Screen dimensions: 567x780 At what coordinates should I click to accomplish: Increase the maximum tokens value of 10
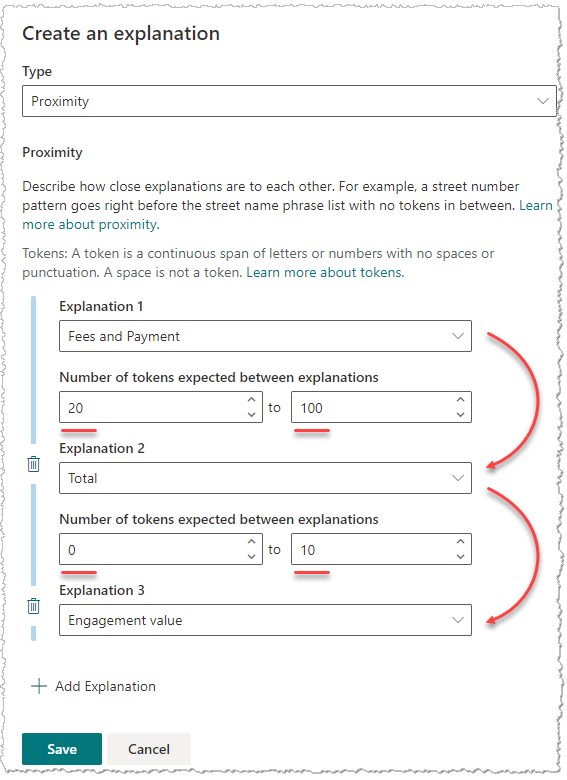click(x=461, y=542)
